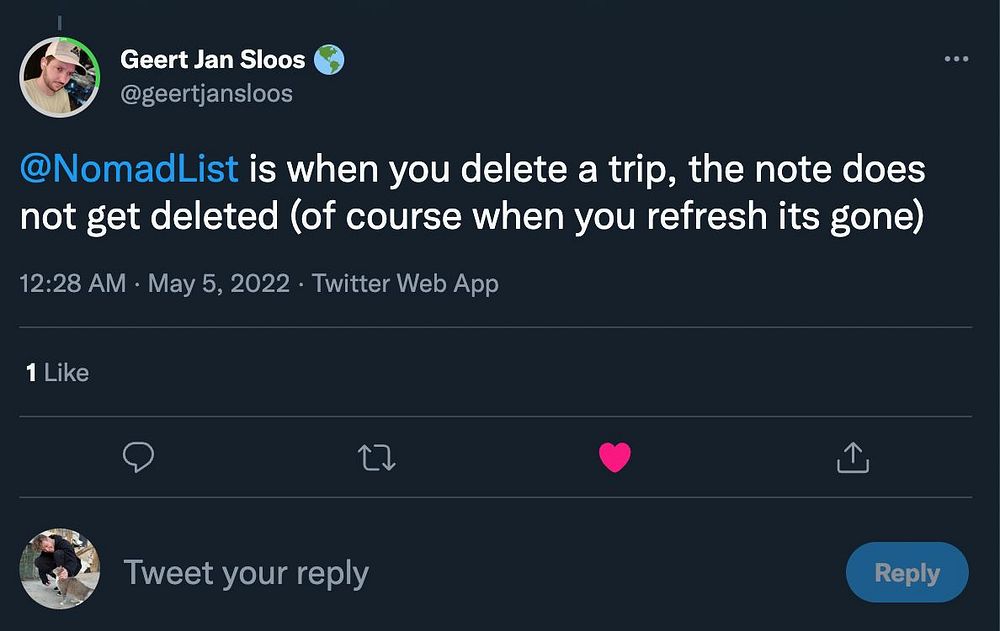The width and height of the screenshot is (1000, 631).
Task: Click the tweet body text
Action: point(580,192)
